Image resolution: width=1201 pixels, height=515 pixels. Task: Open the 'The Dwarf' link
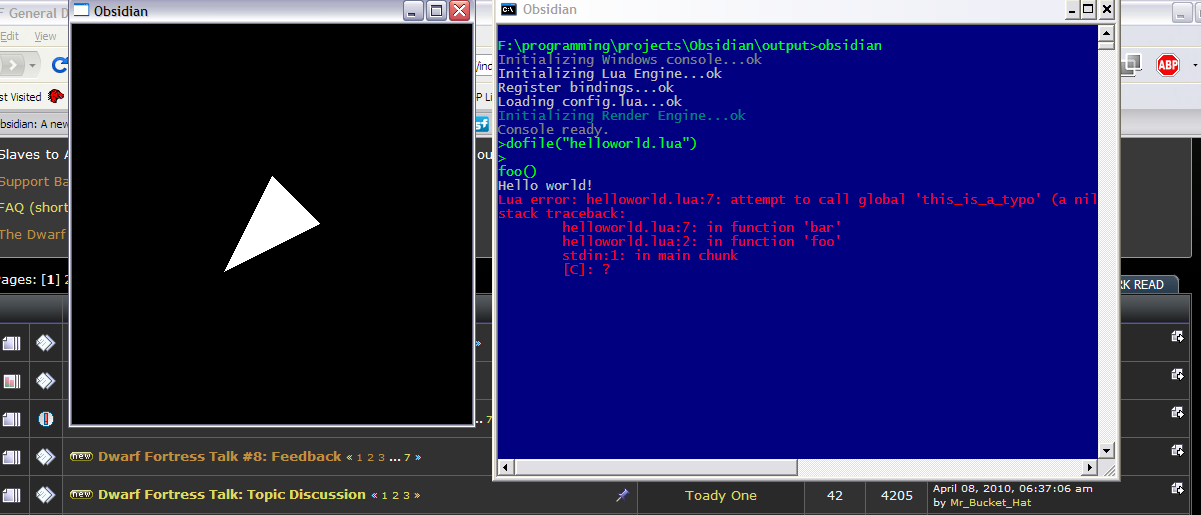pos(33,234)
